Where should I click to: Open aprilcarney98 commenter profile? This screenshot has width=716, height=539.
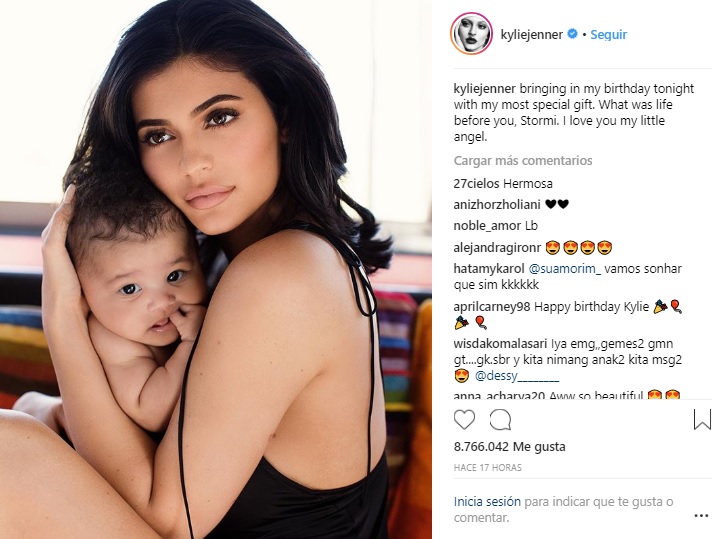[x=492, y=306]
